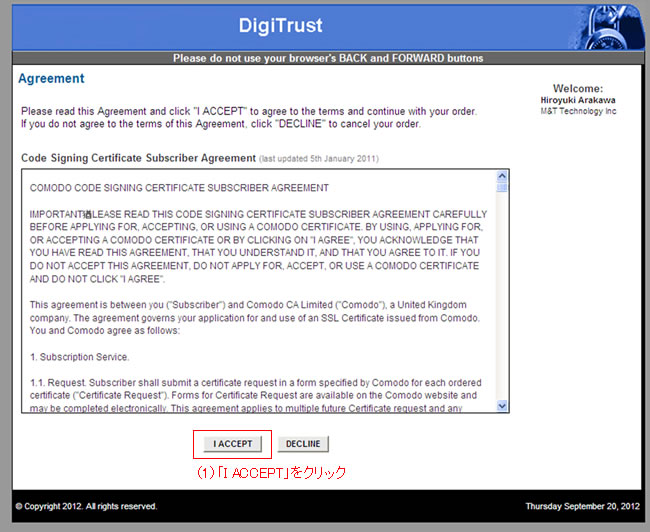
Task: Click the Agreement page heading
Action: 51,78
